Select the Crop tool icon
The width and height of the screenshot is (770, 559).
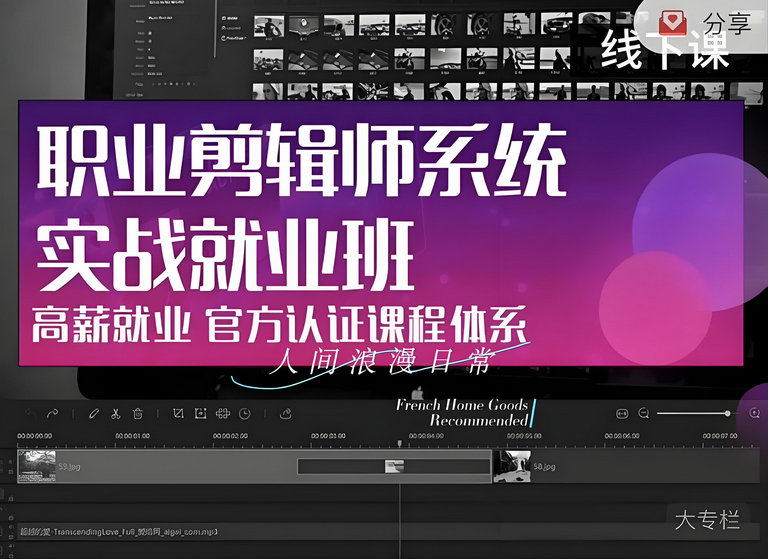178,413
